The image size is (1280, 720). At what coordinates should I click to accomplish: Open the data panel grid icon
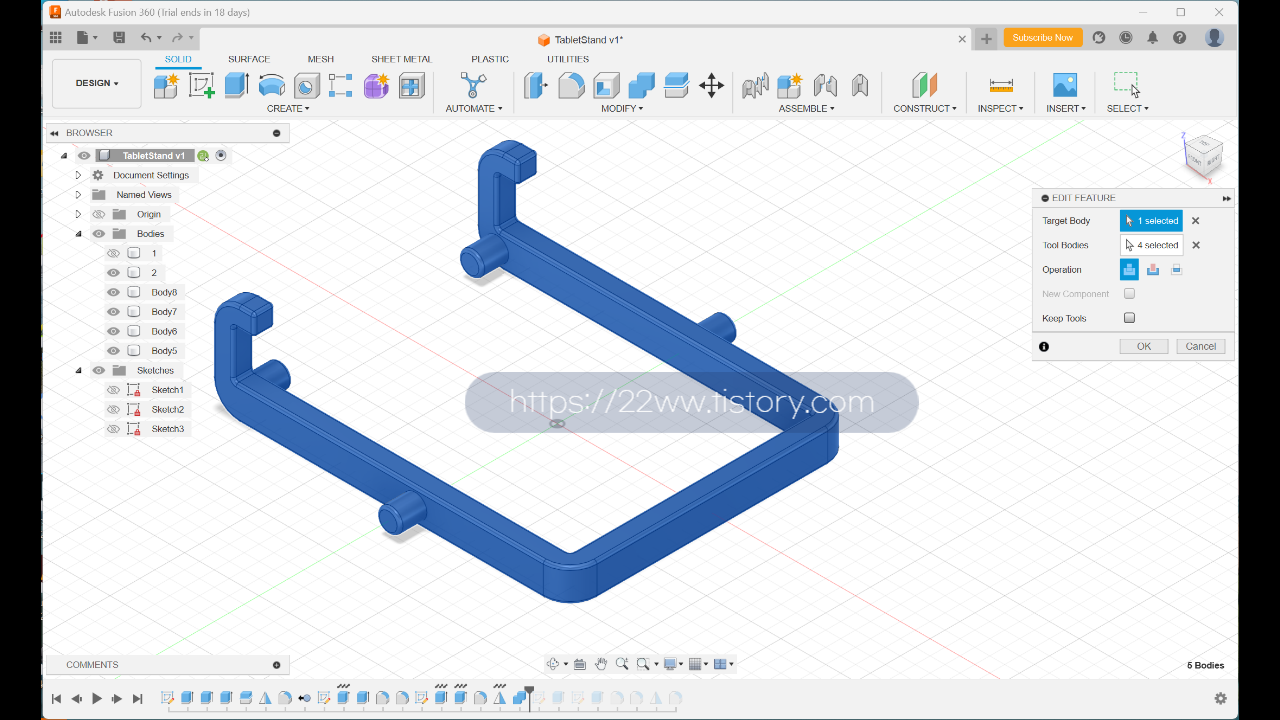coord(56,38)
